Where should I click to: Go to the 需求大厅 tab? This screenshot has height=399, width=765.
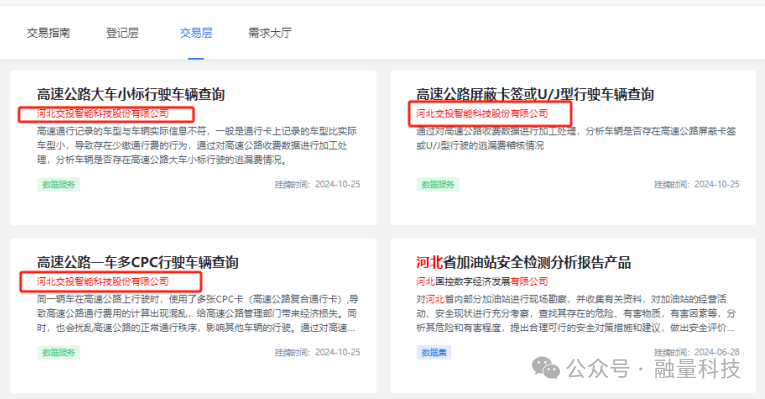click(270, 33)
